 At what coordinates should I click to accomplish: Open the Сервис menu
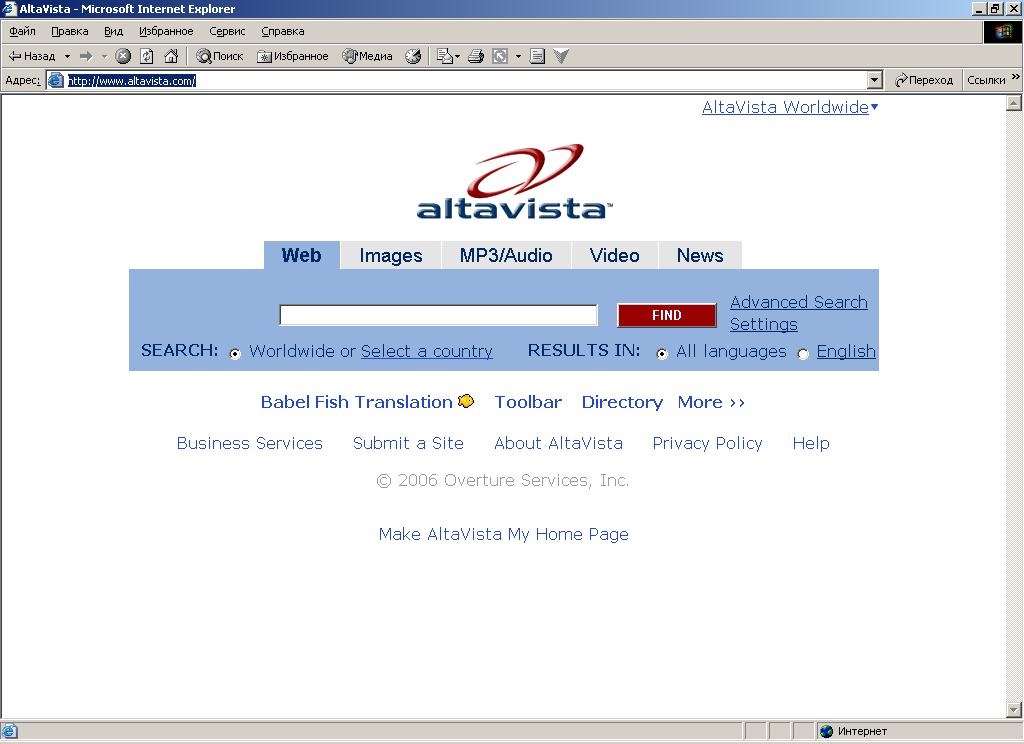point(227,31)
